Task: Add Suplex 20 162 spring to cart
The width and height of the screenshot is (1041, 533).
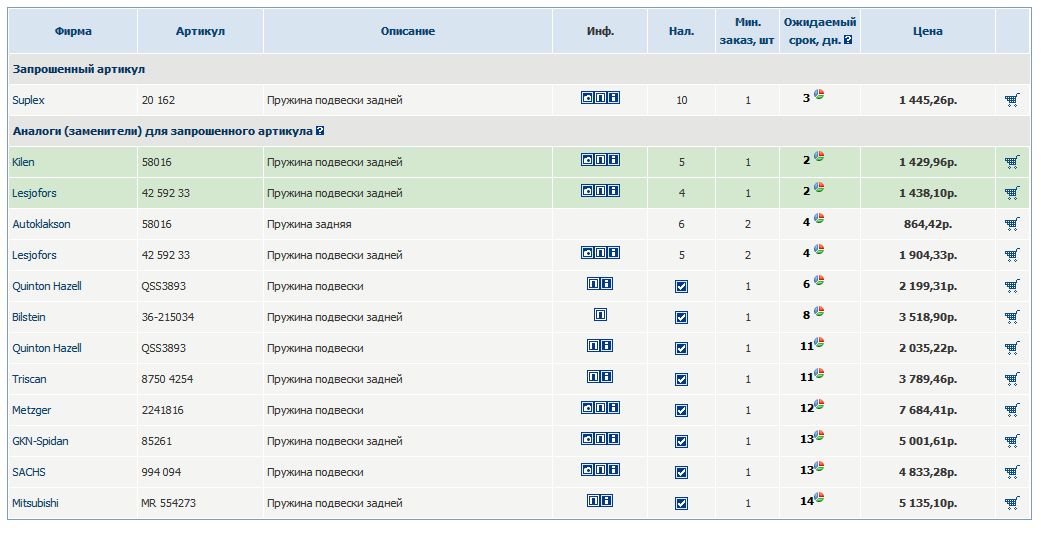Action: point(1012,100)
